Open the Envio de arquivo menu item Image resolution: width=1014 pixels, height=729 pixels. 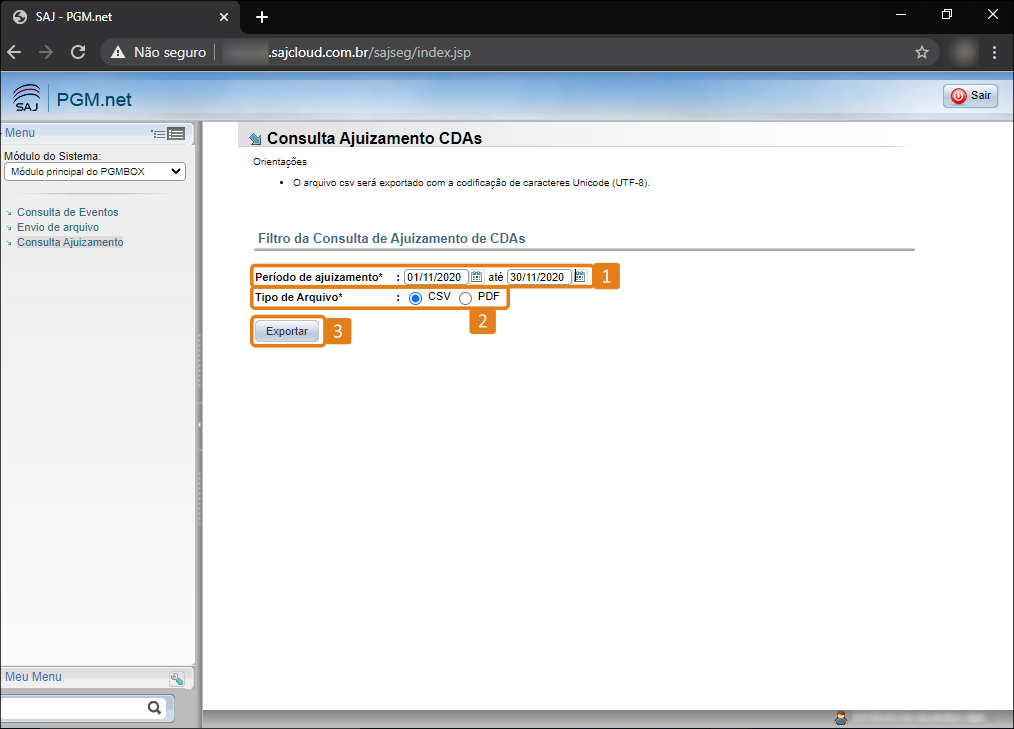point(58,227)
